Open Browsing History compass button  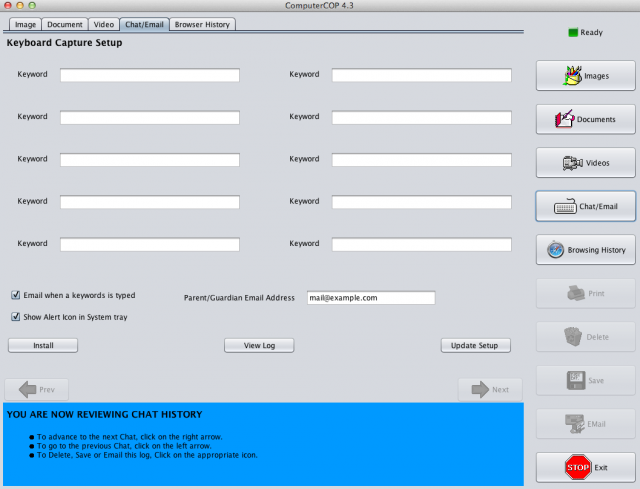click(585, 250)
